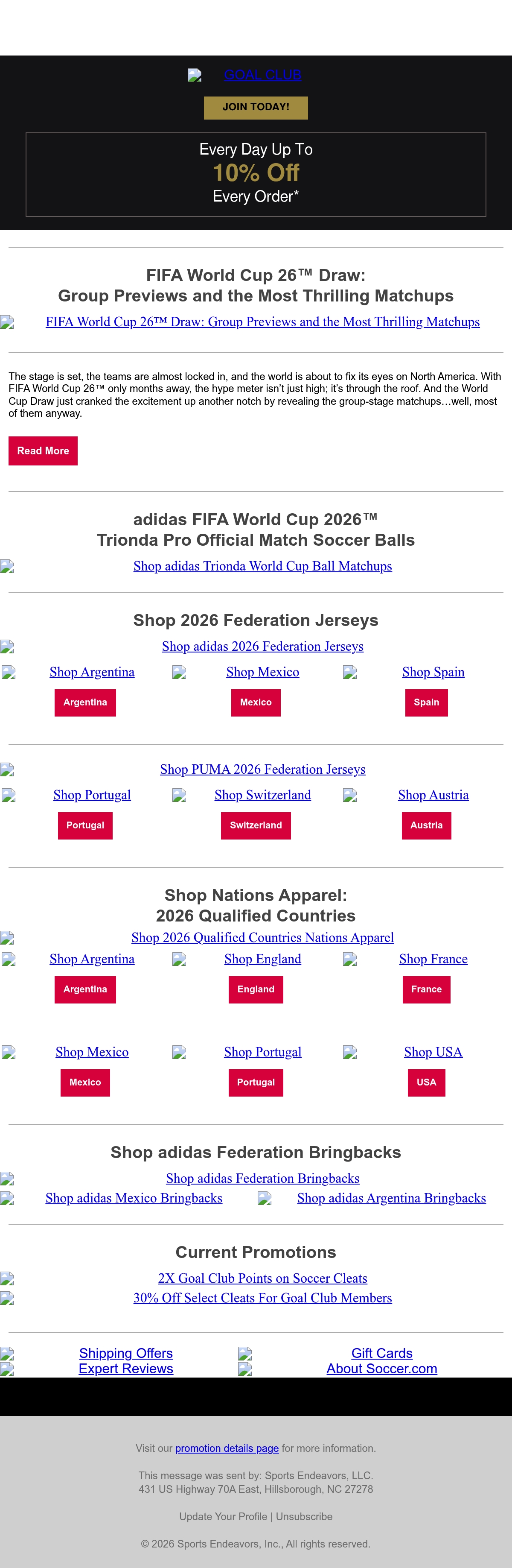Click broken image icon beside Shop USA

[x=349, y=1052]
